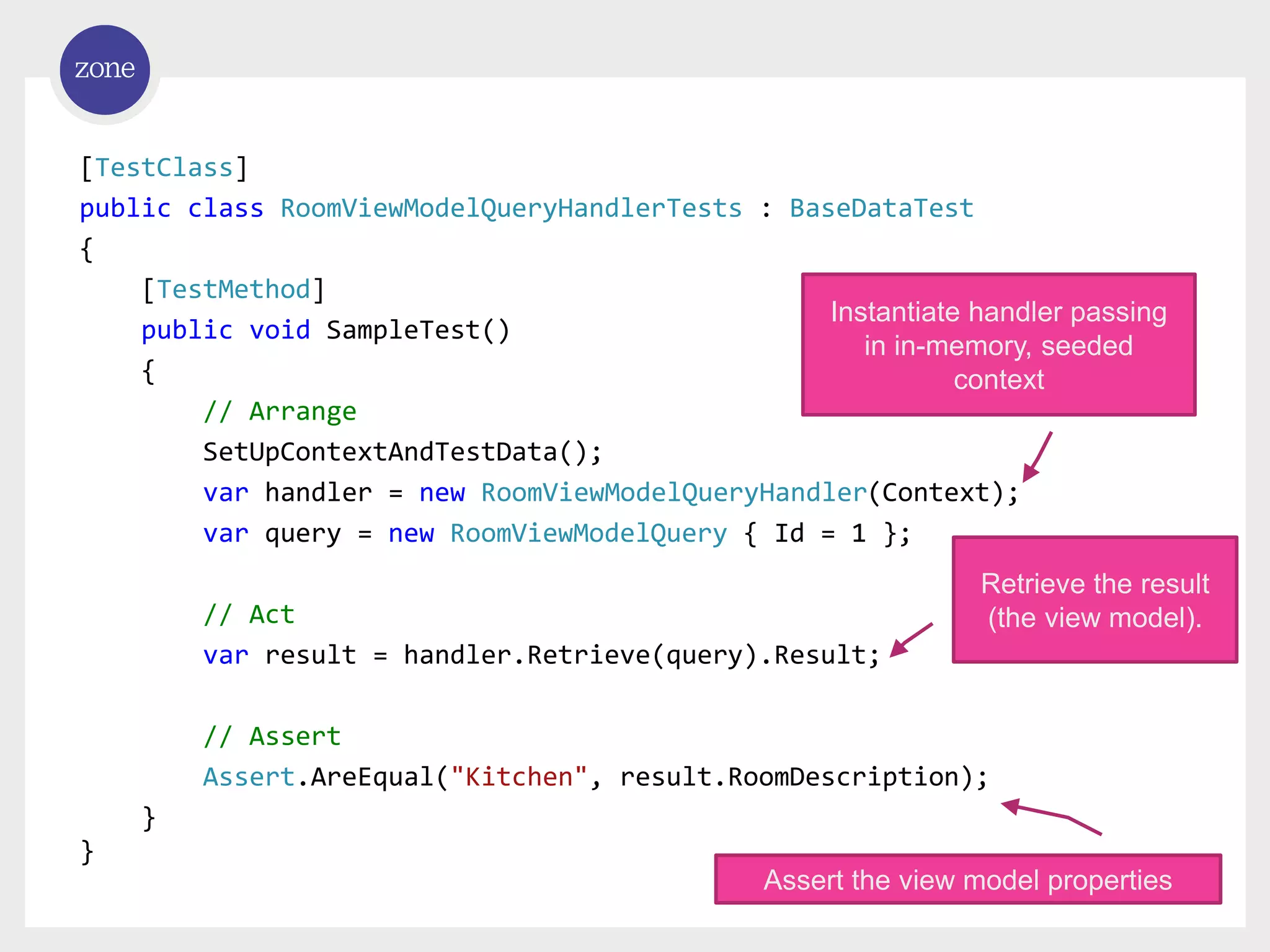Click the RoomViewModelQueryHandlerTests class name
The width and height of the screenshot is (1270, 952).
(511, 208)
